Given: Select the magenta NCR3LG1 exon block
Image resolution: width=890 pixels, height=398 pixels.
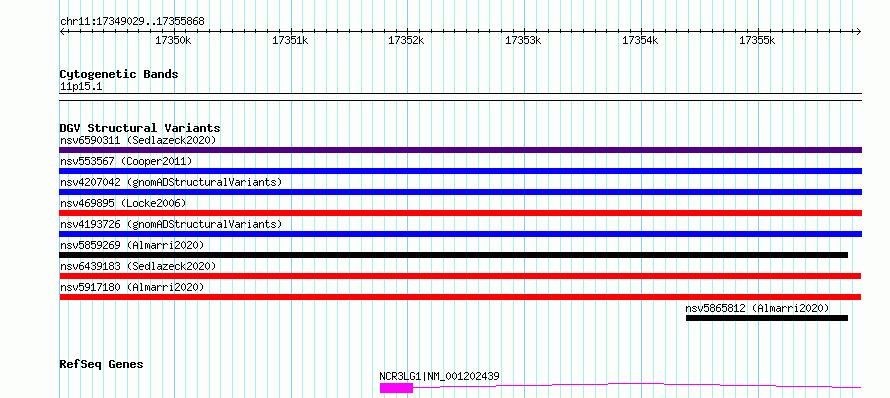Looking at the screenshot, I should [x=396, y=388].
